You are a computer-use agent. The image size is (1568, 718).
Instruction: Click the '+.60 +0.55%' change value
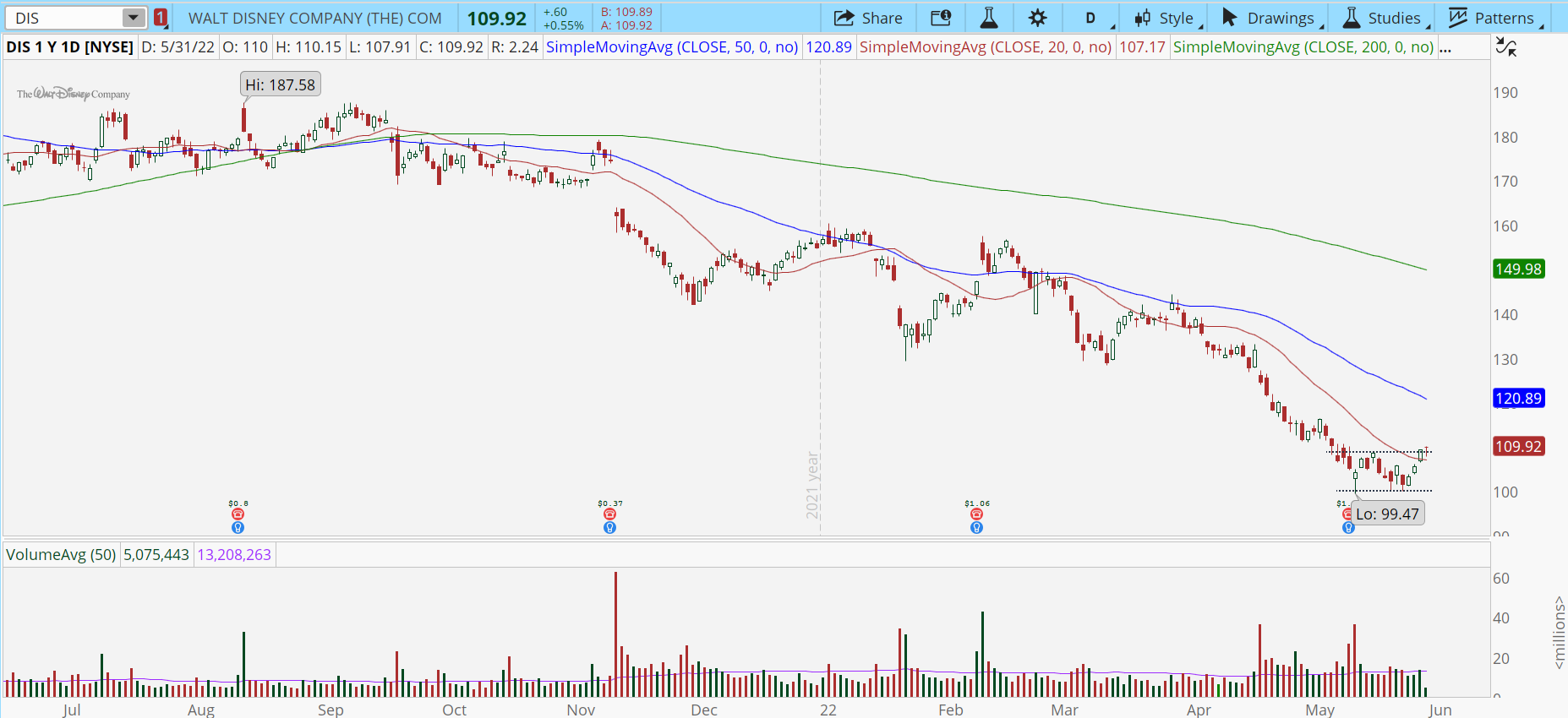(x=563, y=19)
